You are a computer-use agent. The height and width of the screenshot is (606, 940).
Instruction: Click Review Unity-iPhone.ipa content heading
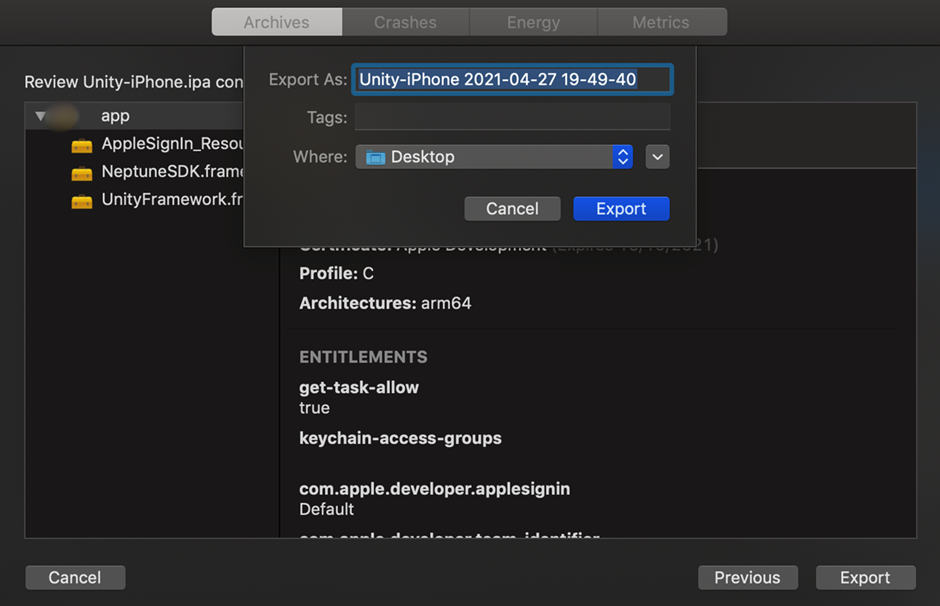coord(134,82)
